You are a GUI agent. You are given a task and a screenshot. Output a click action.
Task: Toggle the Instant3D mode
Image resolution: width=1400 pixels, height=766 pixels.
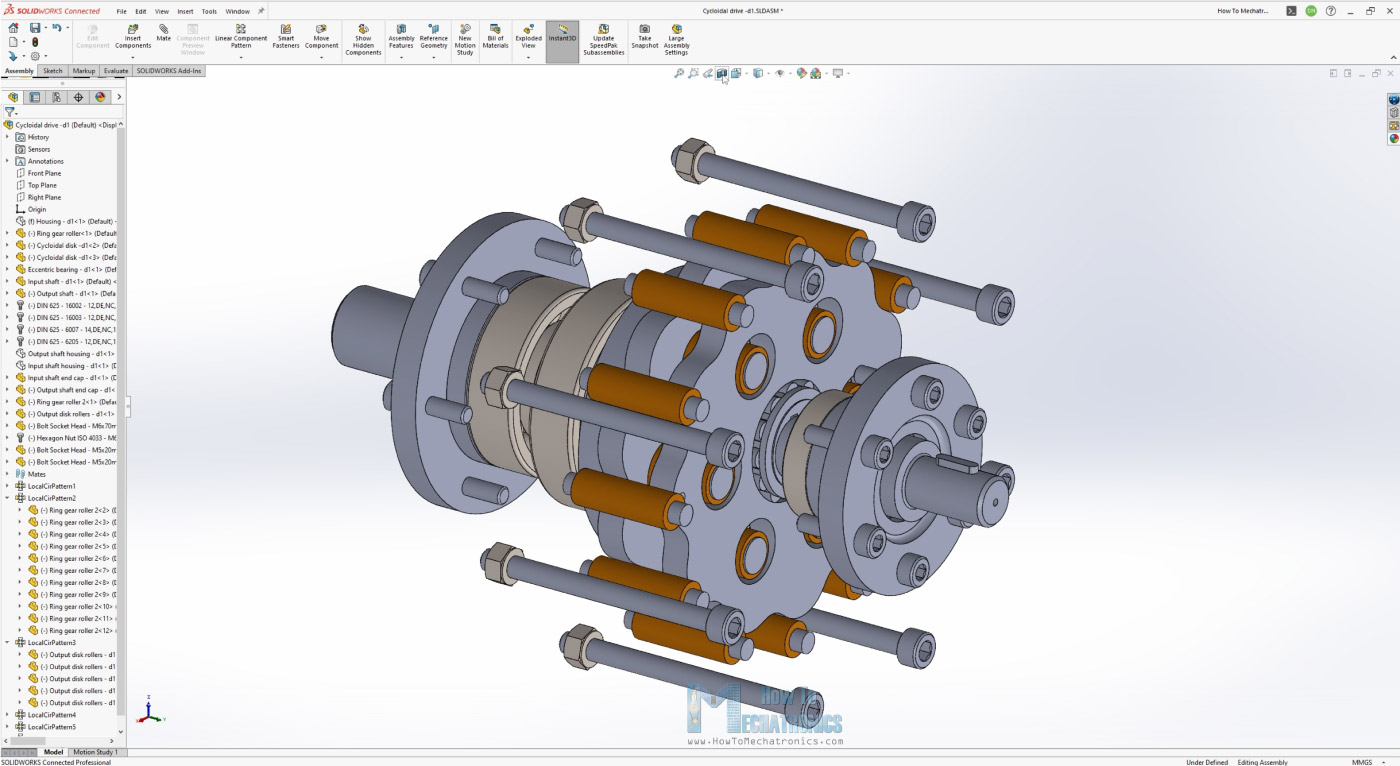click(562, 36)
